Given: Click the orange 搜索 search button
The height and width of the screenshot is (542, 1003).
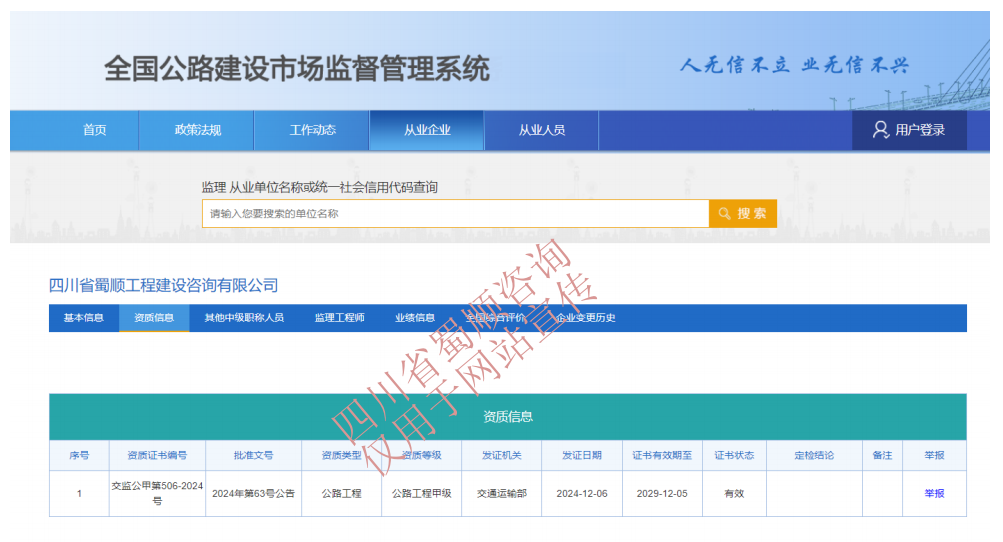Looking at the screenshot, I should pos(743,214).
